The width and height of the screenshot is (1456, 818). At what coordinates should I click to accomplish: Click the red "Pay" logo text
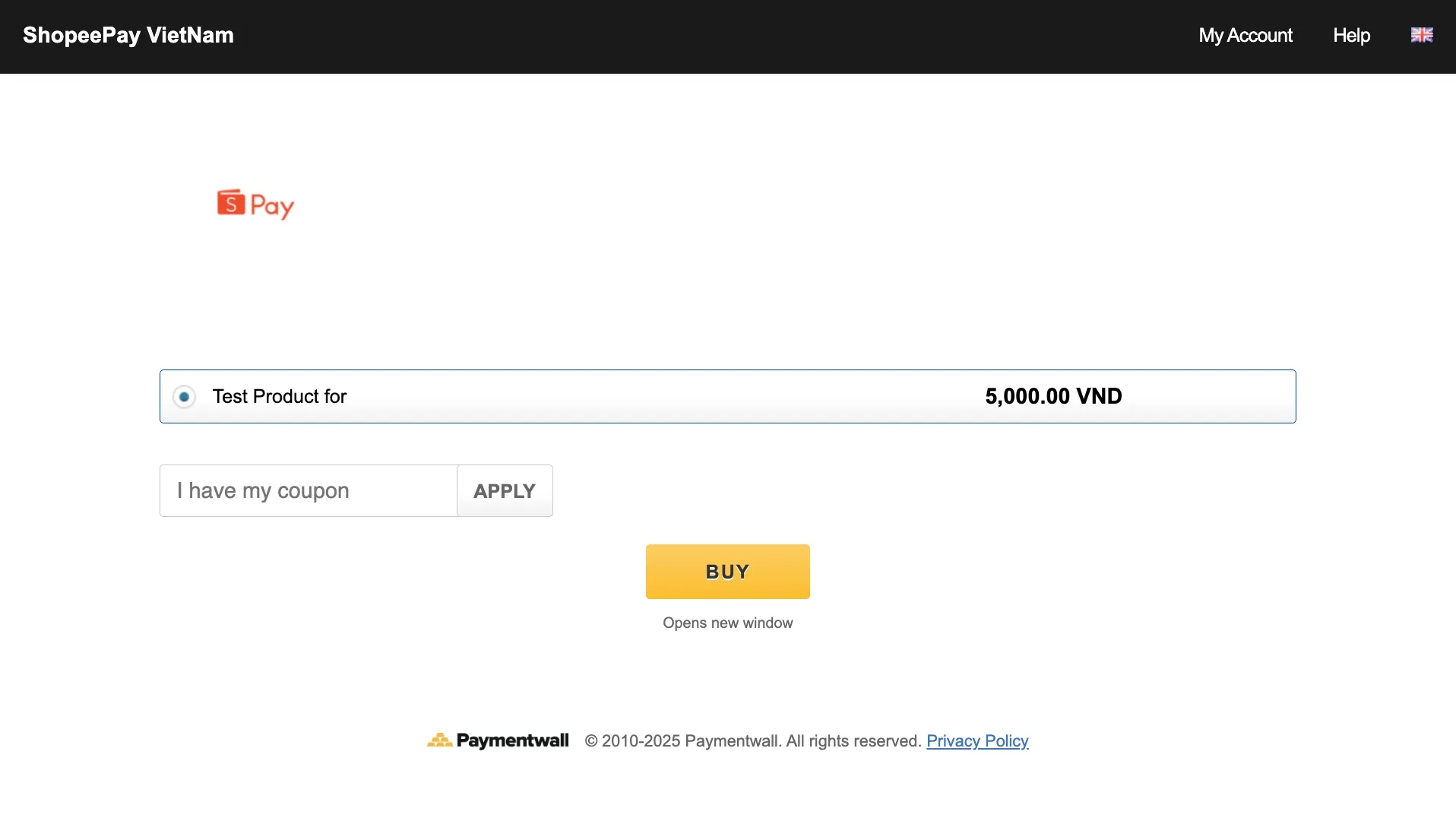[271, 206]
